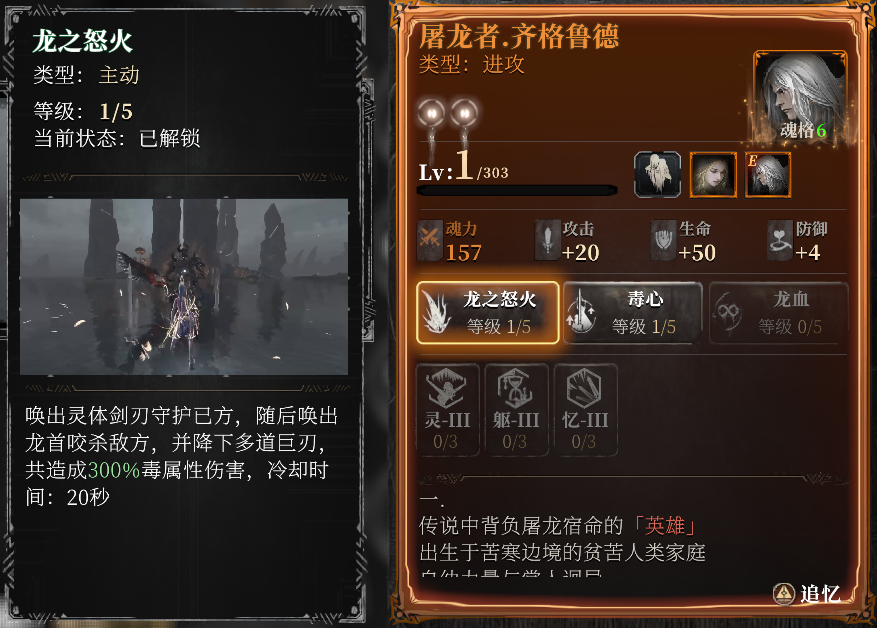Select the blonde woman portrait thumbnail
877x628 pixels.
point(713,174)
